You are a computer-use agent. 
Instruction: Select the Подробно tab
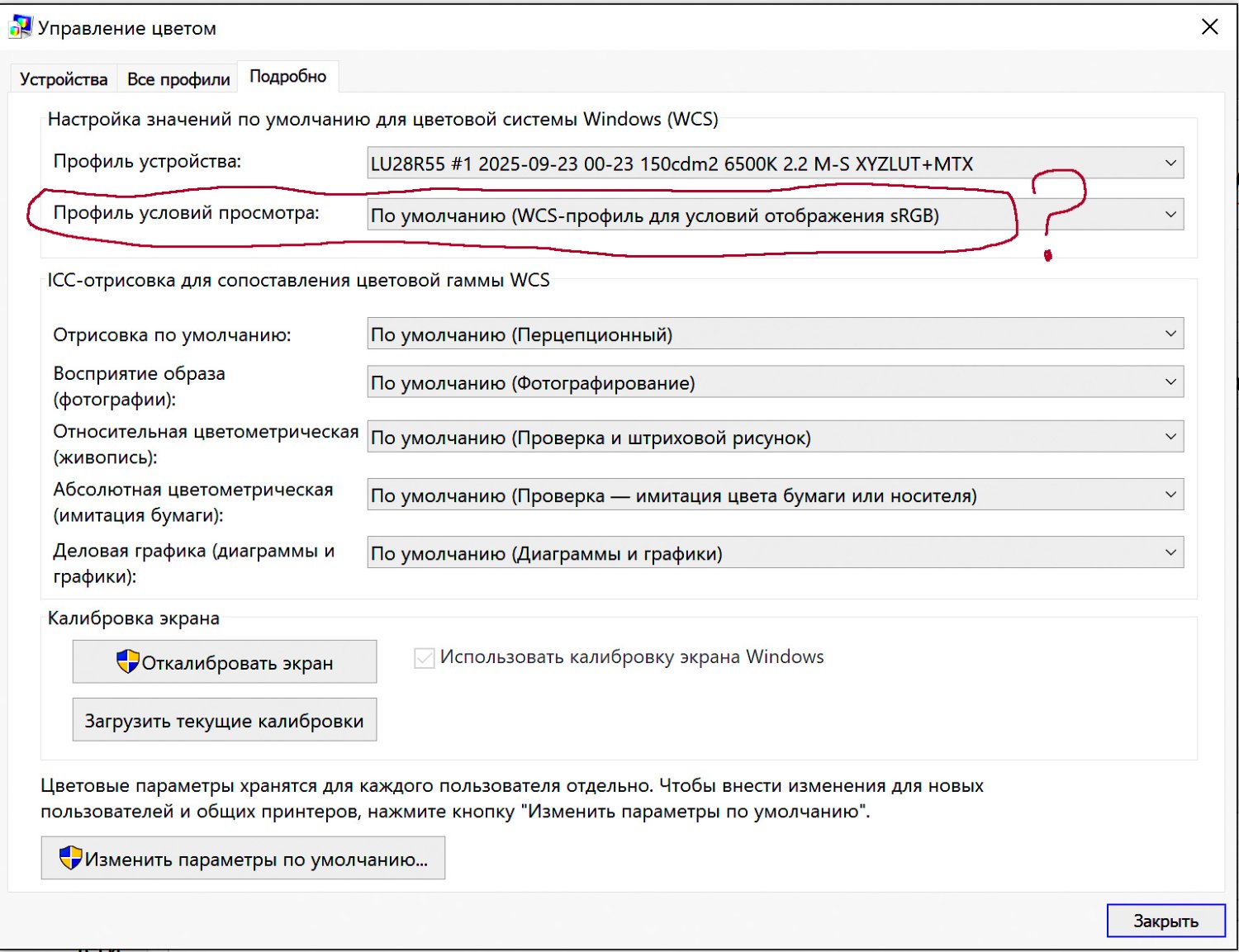(288, 76)
